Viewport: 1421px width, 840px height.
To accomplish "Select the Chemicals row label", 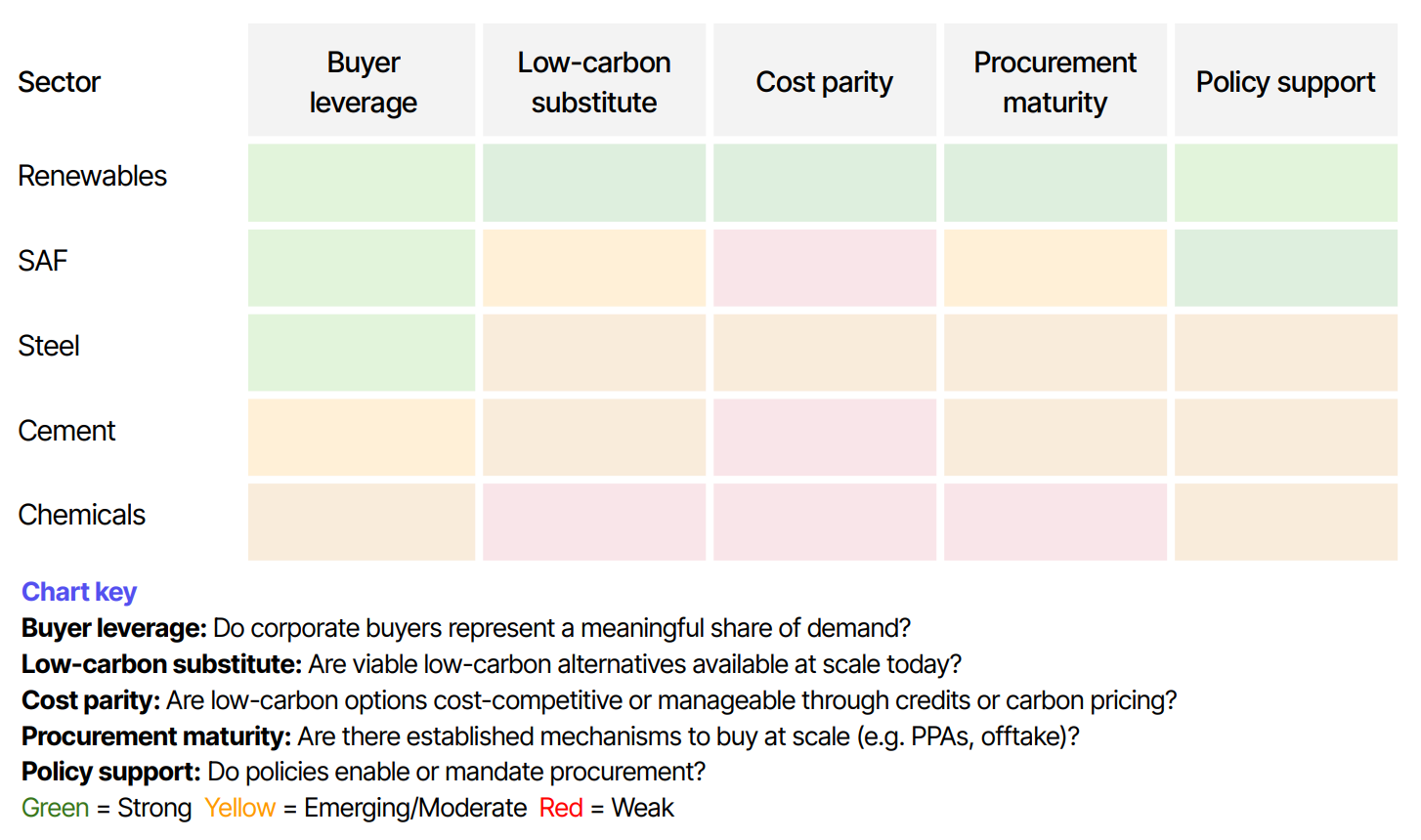I will click(82, 515).
